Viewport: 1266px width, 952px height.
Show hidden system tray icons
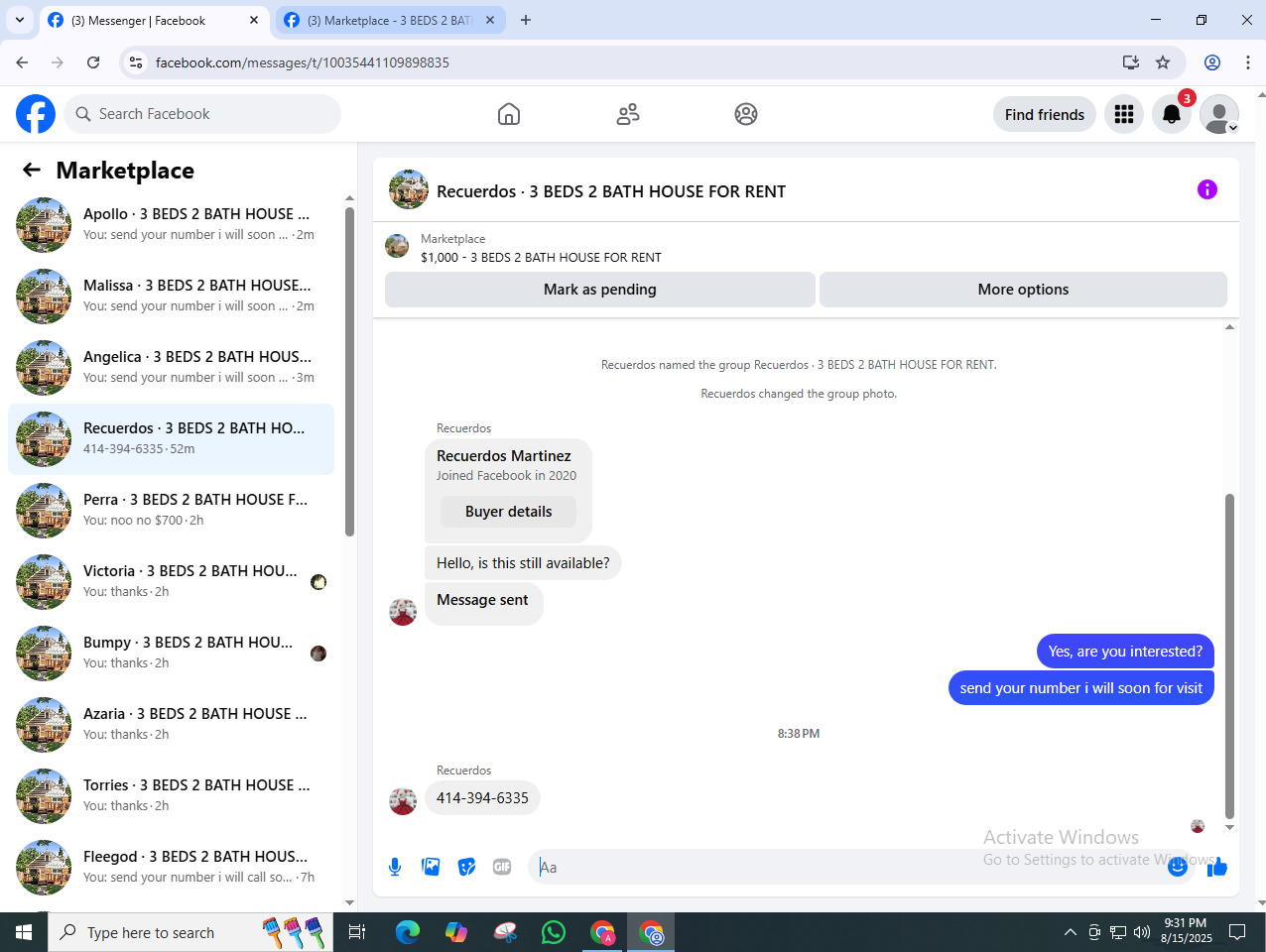click(1070, 932)
